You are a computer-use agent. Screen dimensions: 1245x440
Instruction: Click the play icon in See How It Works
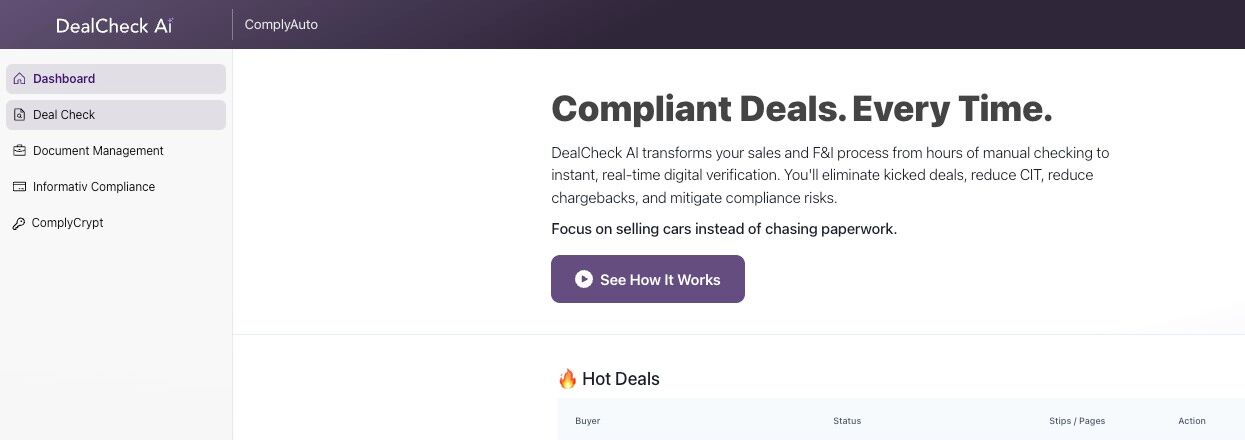(x=584, y=280)
